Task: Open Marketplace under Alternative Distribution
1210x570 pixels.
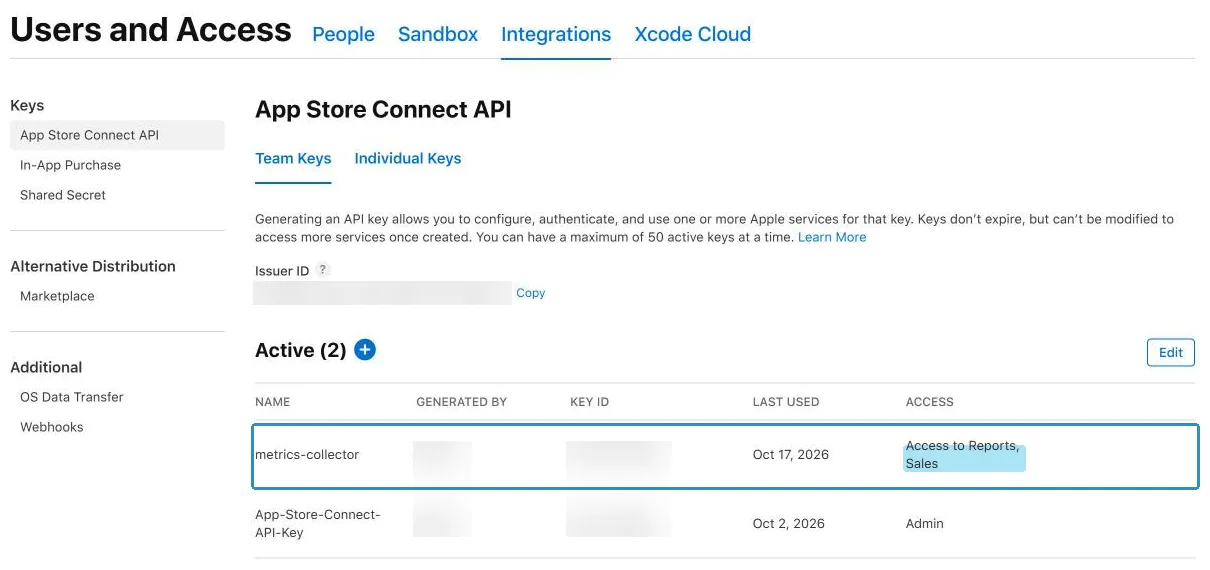Action: coord(57,296)
